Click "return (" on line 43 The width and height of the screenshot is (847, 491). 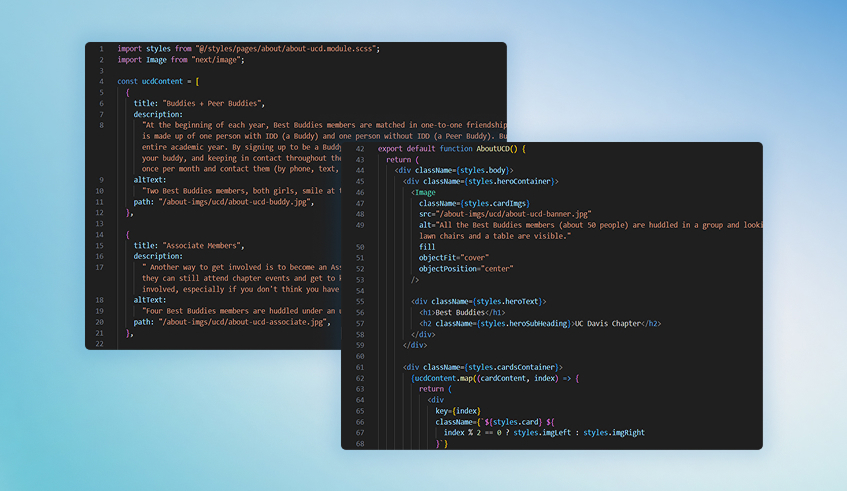(x=402, y=160)
